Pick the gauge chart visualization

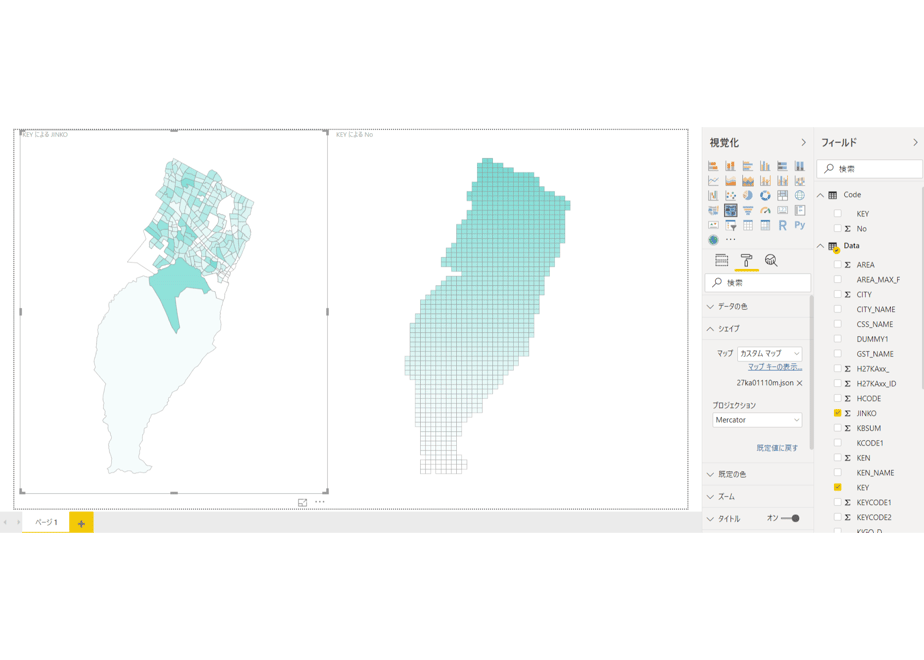pos(765,210)
